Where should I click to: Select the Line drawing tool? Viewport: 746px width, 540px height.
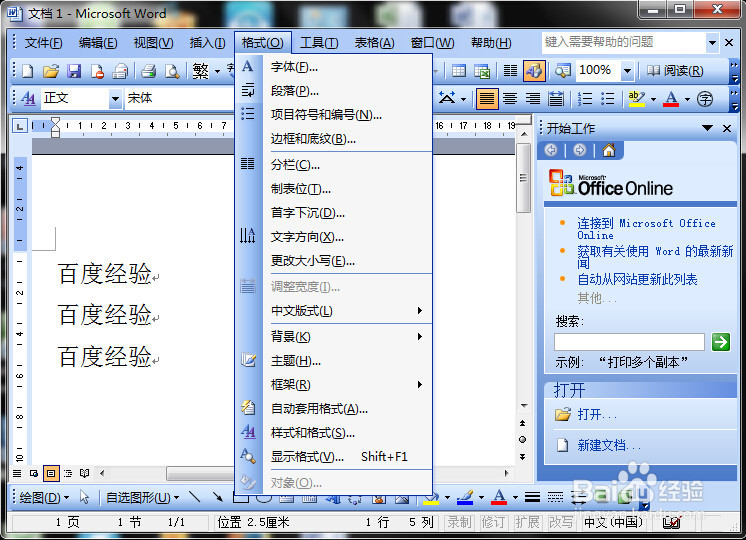pos(195,497)
